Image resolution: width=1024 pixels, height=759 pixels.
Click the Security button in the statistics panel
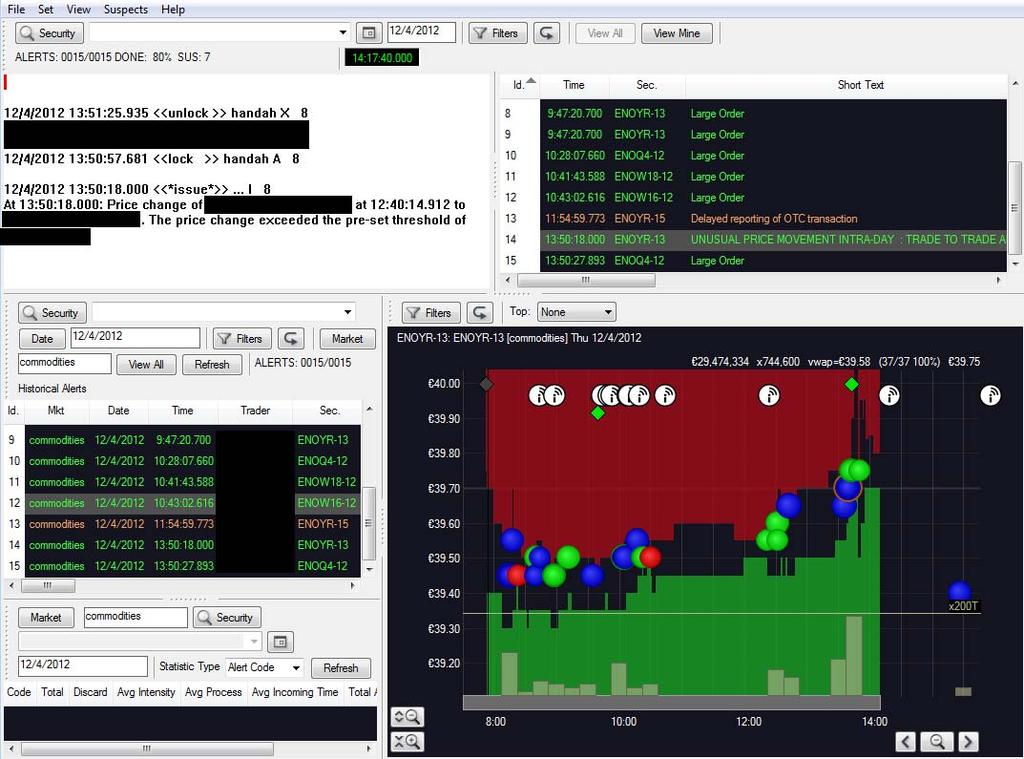coord(227,617)
